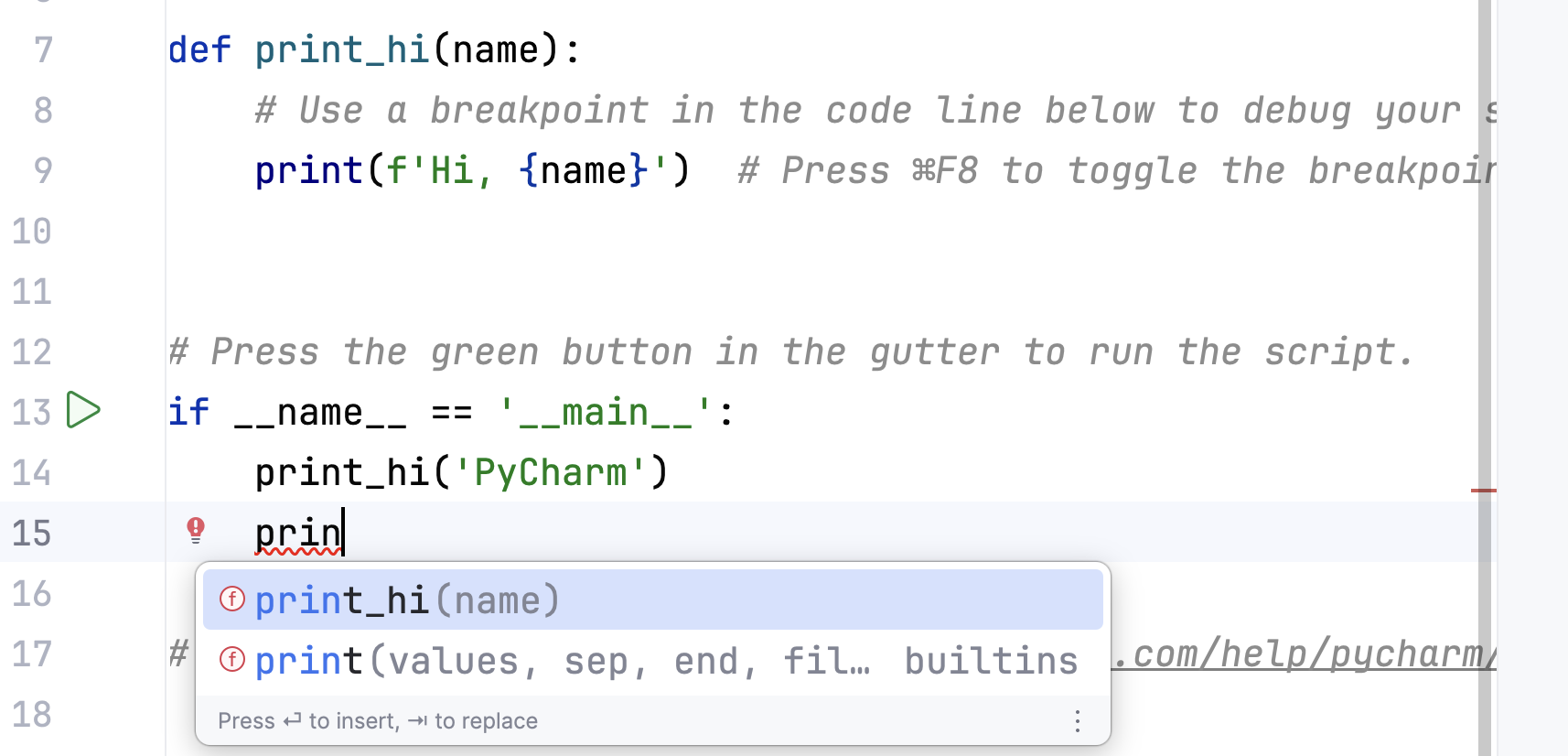Toggle a breakpoint at line number 14
This screenshot has width=1568, height=756.
coord(32,472)
